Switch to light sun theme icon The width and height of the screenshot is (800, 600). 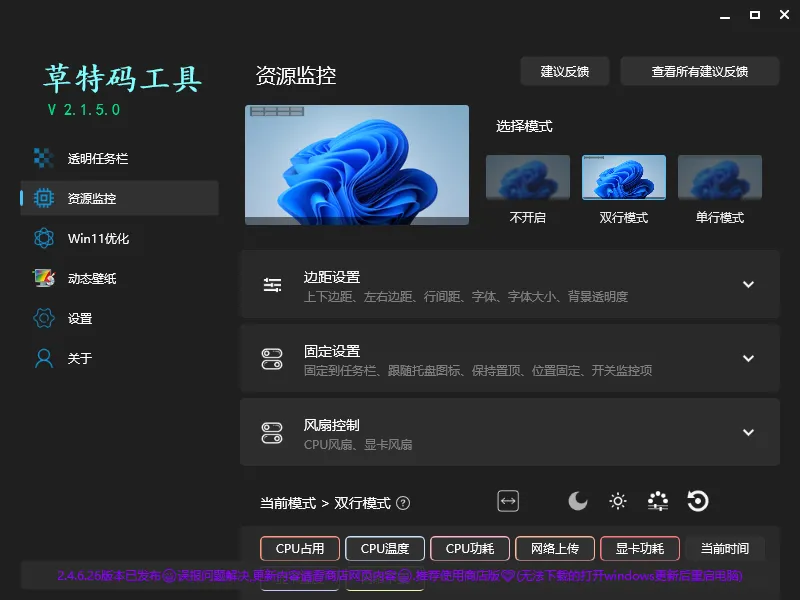point(618,501)
